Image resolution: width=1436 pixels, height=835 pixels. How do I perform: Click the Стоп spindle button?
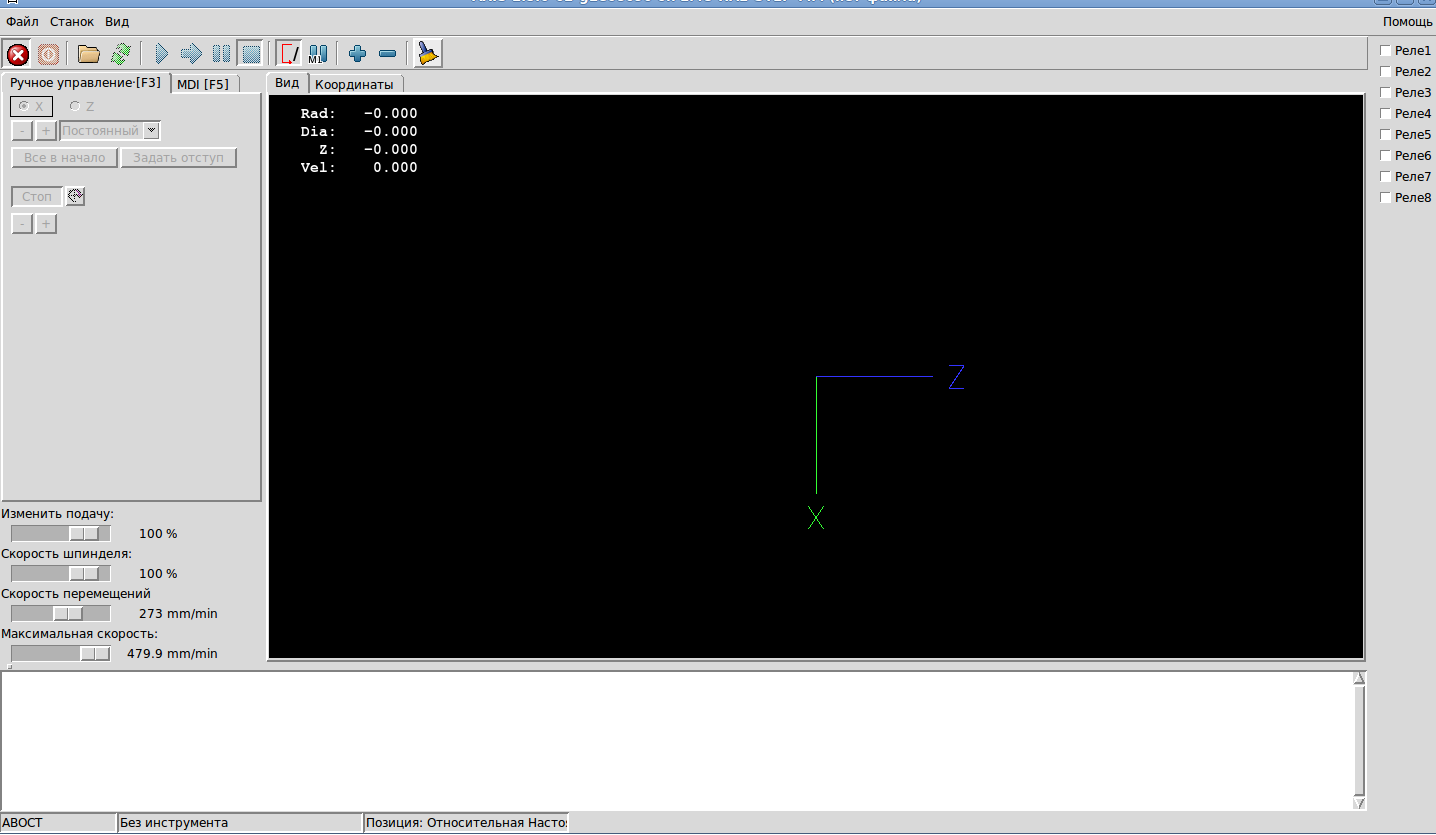[37, 197]
